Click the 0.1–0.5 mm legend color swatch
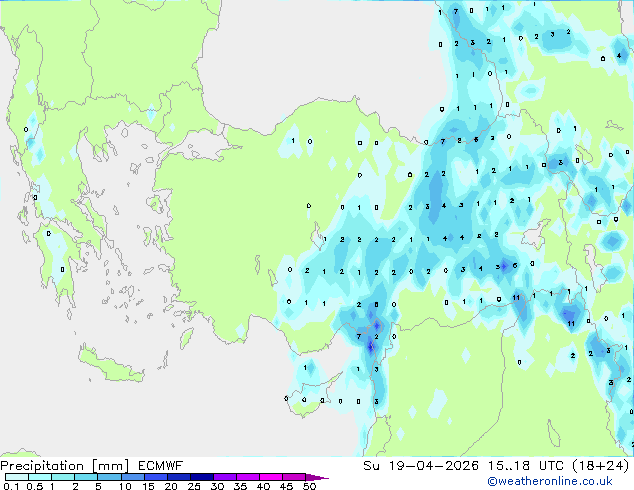The height and width of the screenshot is (490, 634). [17, 477]
